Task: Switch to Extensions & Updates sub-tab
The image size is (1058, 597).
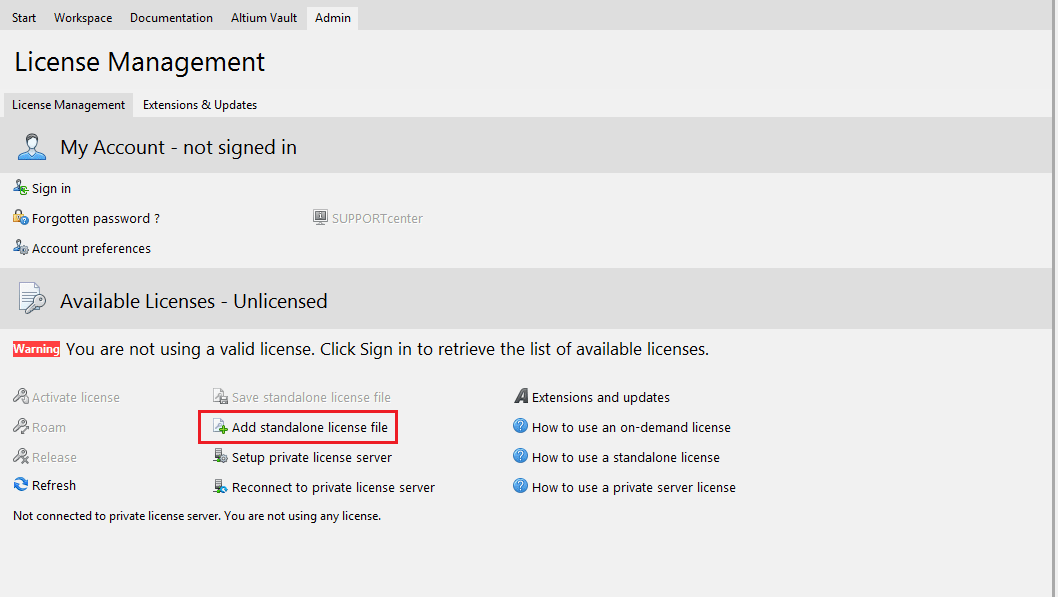Action: coord(200,105)
